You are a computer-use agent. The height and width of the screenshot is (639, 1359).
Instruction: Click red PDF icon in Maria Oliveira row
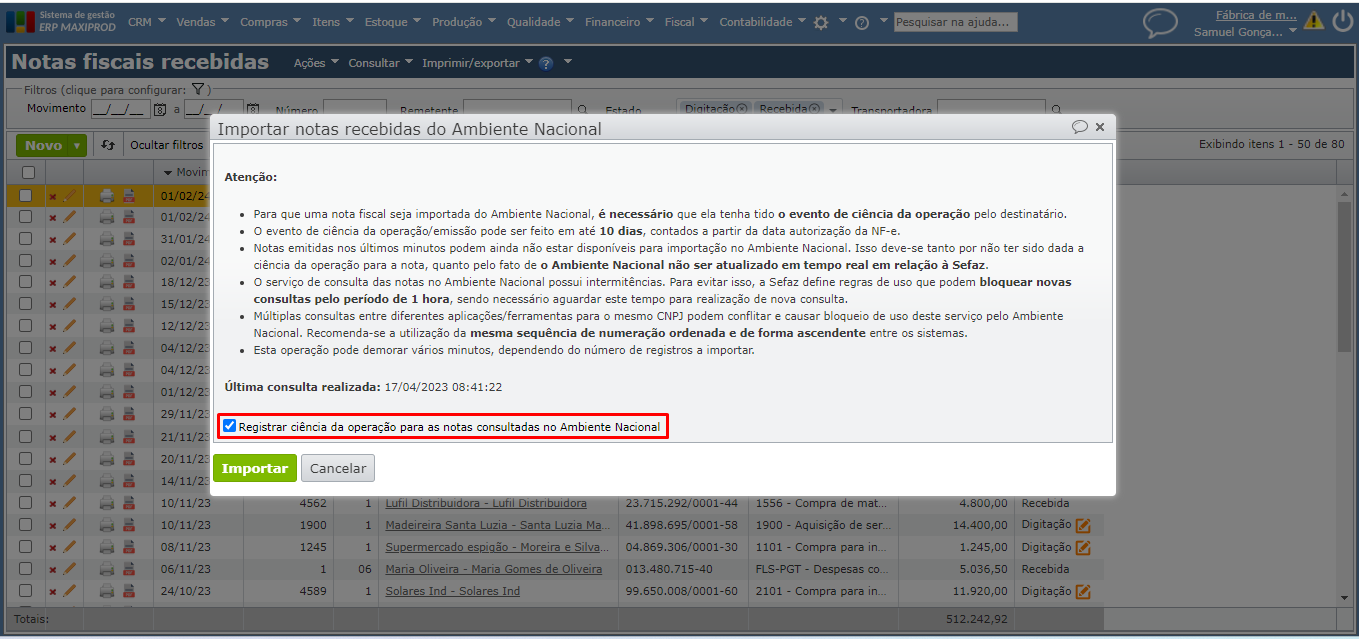[x=128, y=569]
